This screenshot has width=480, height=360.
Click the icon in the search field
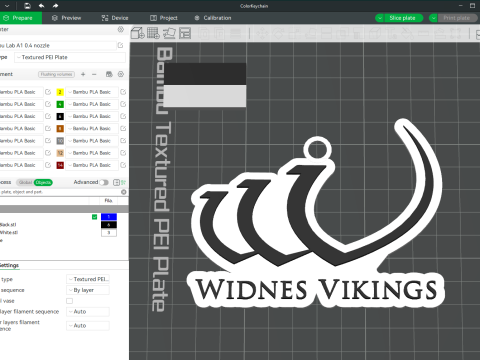click(124, 192)
